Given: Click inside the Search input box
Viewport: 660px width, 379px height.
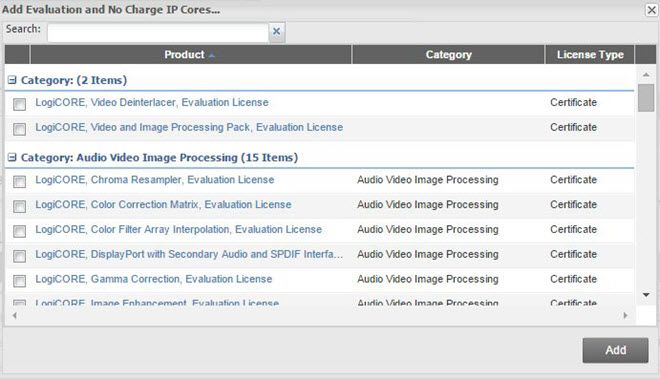Looking at the screenshot, I should point(158,33).
